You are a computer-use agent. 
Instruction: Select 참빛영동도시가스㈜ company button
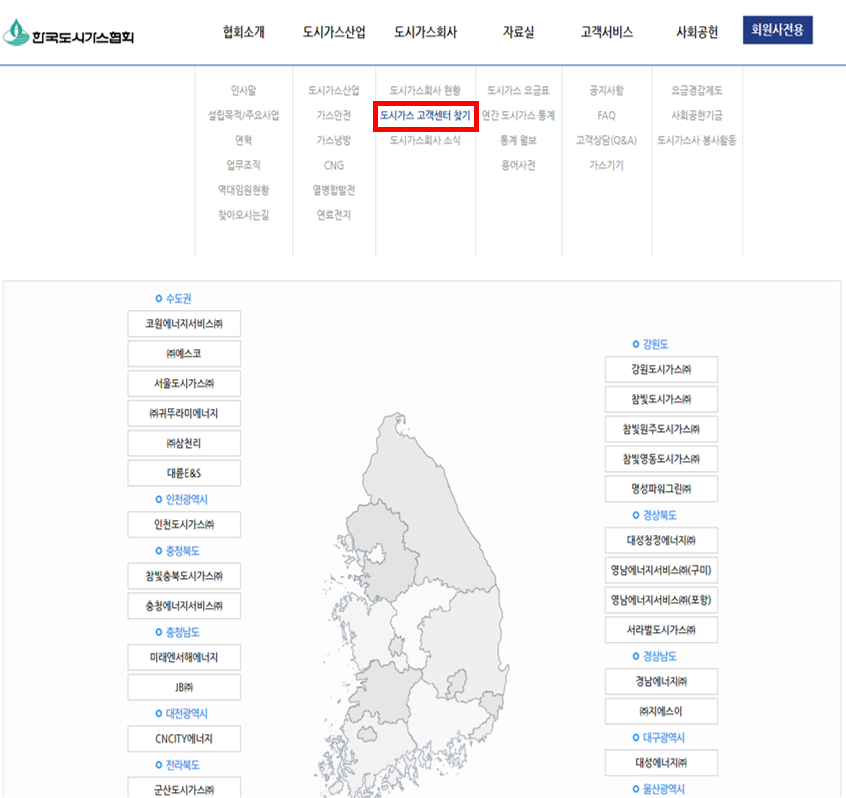[661, 459]
